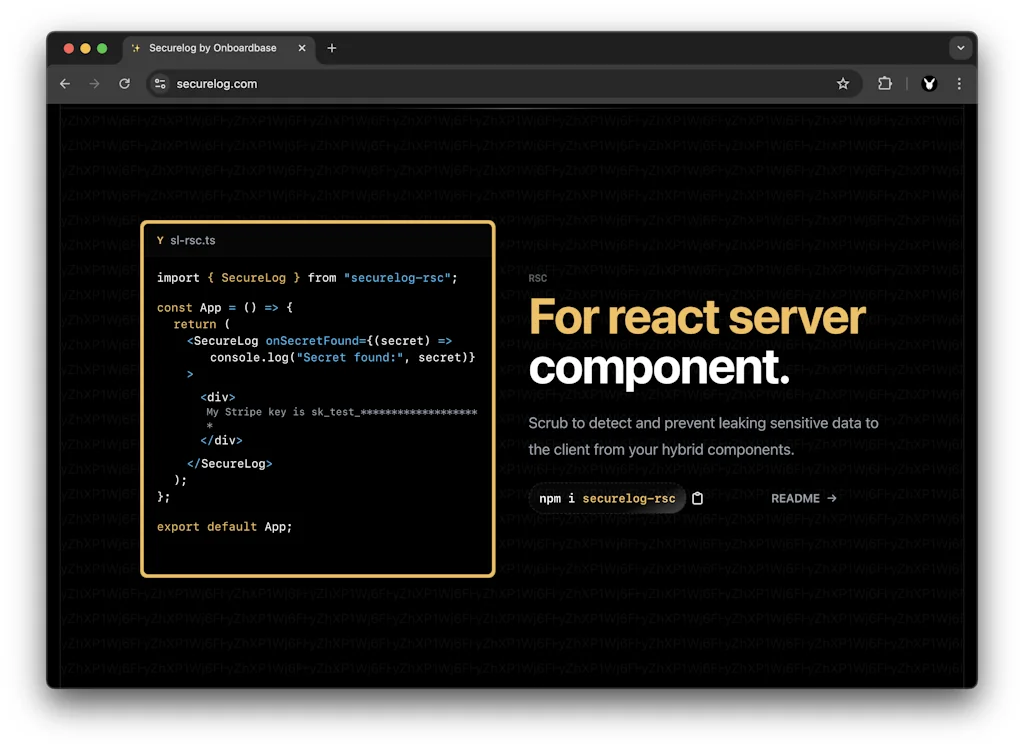
Task: Open the Chrome three-dot menu
Action: (x=959, y=84)
